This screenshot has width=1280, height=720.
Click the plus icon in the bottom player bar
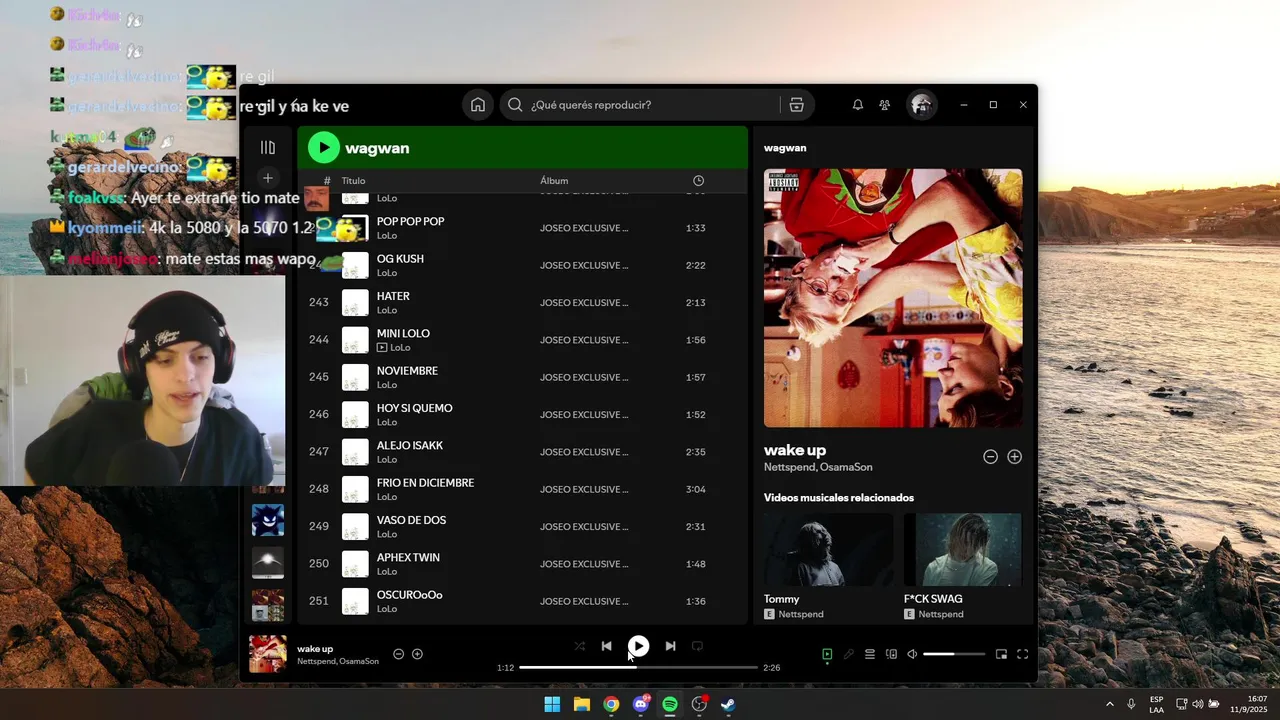click(x=417, y=654)
